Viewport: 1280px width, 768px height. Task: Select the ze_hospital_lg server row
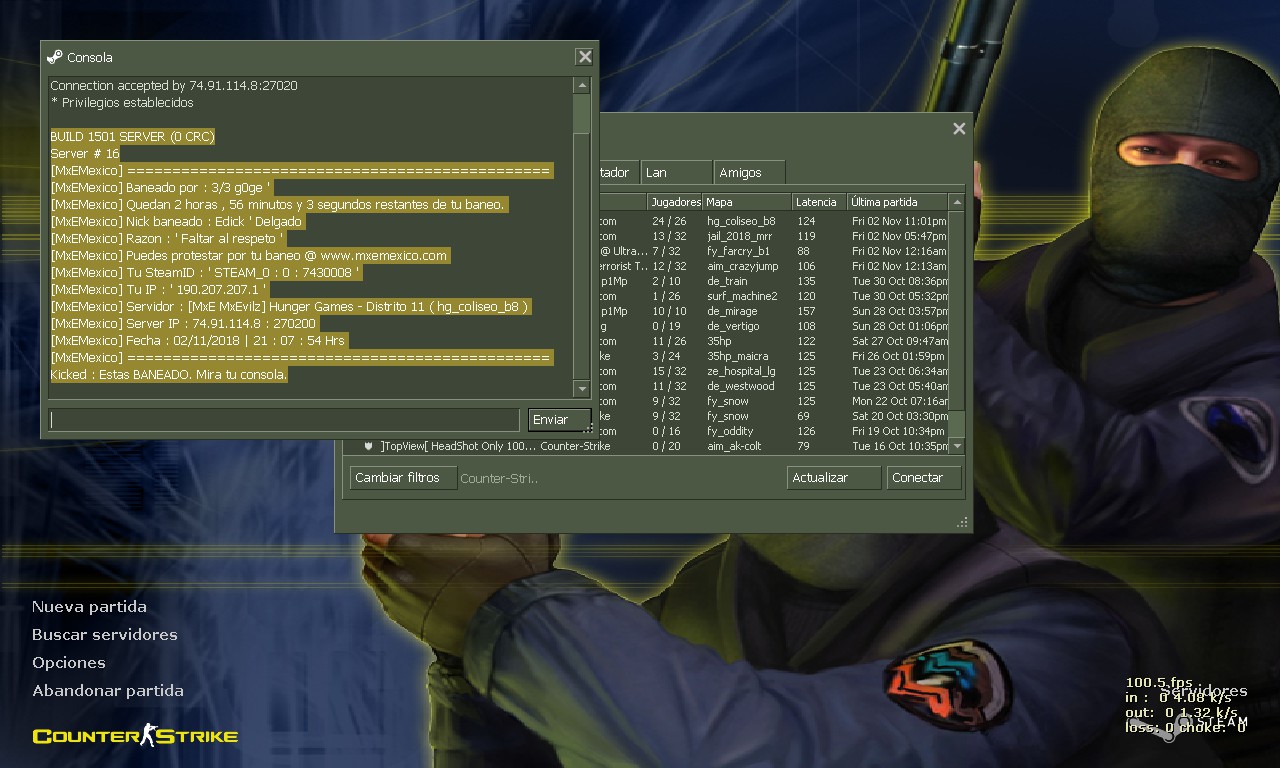(x=773, y=371)
